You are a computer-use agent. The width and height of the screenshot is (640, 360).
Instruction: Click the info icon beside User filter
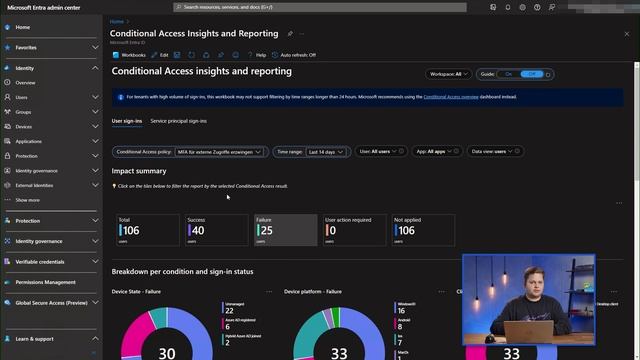(x=401, y=151)
